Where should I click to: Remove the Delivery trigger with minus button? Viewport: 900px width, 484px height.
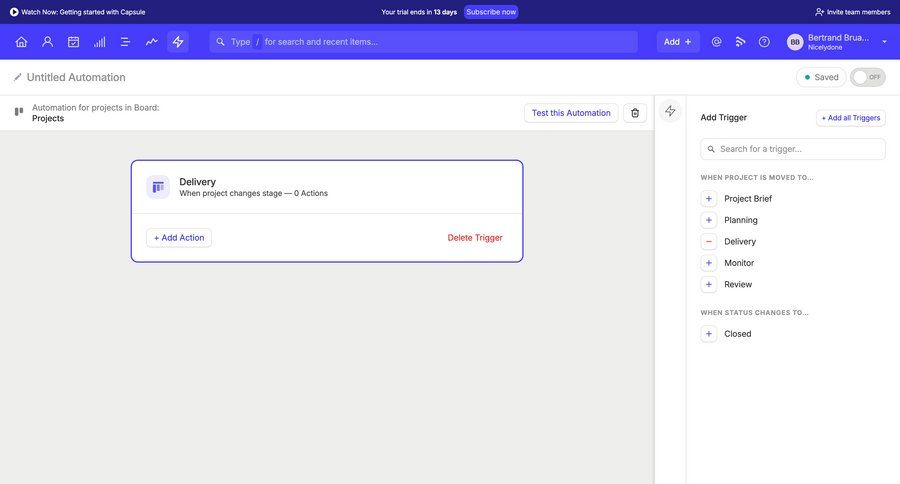709,242
